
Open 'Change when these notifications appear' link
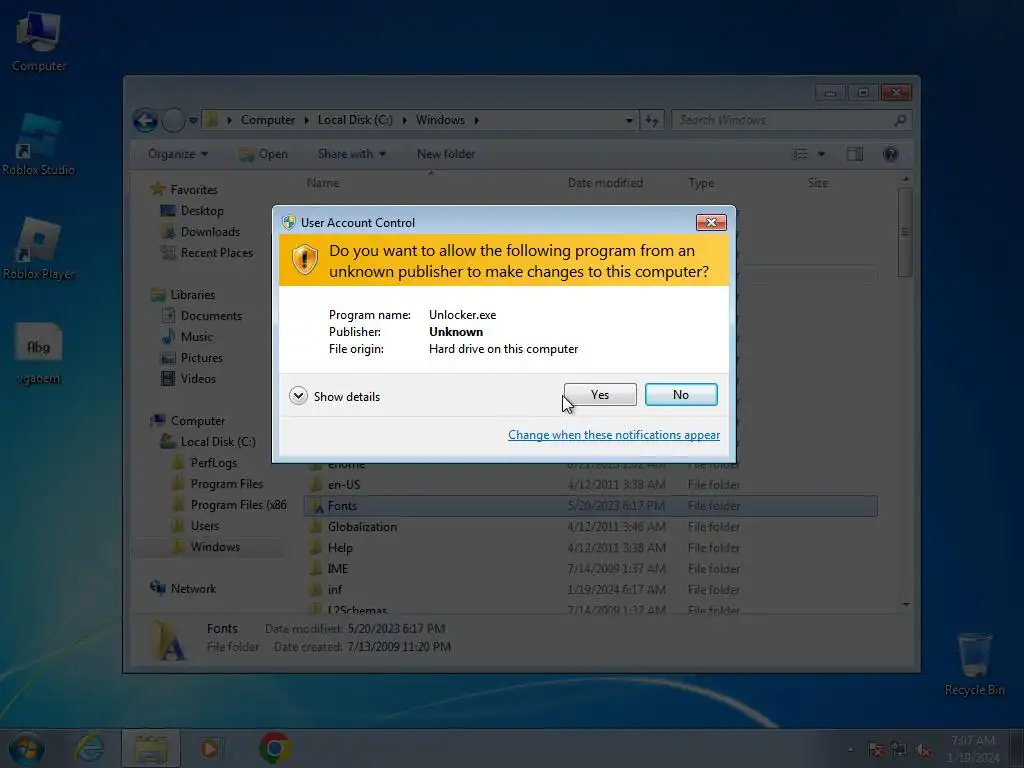(614, 435)
